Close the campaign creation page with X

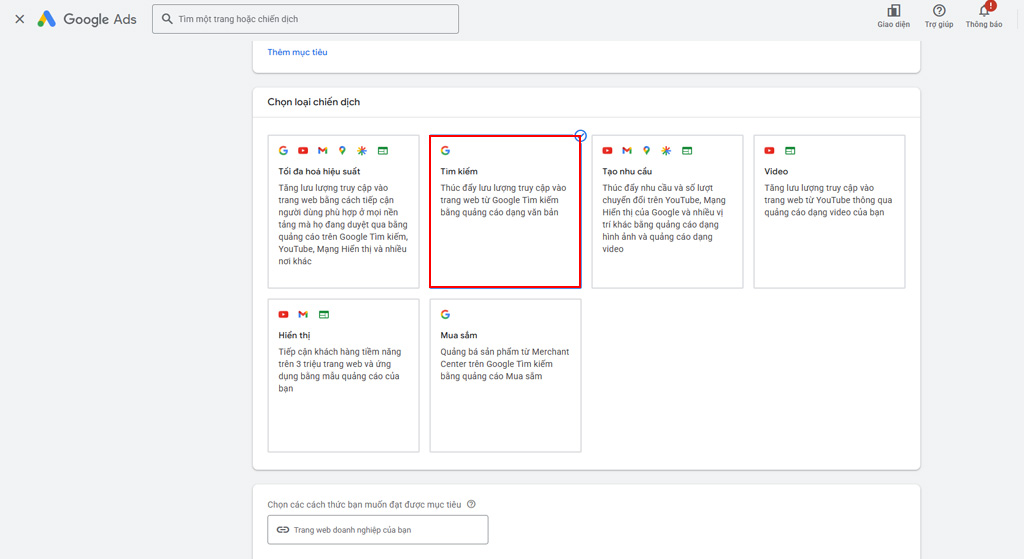tap(20, 19)
